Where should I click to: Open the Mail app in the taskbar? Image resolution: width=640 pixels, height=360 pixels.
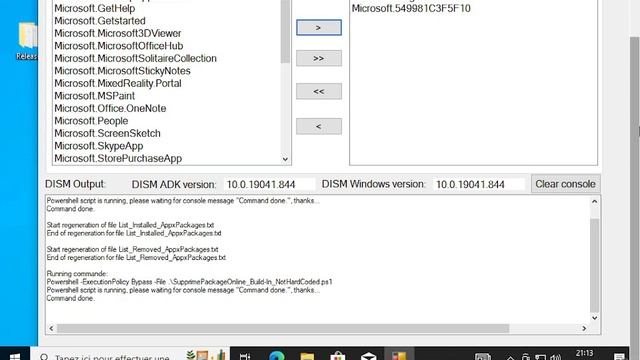point(369,356)
